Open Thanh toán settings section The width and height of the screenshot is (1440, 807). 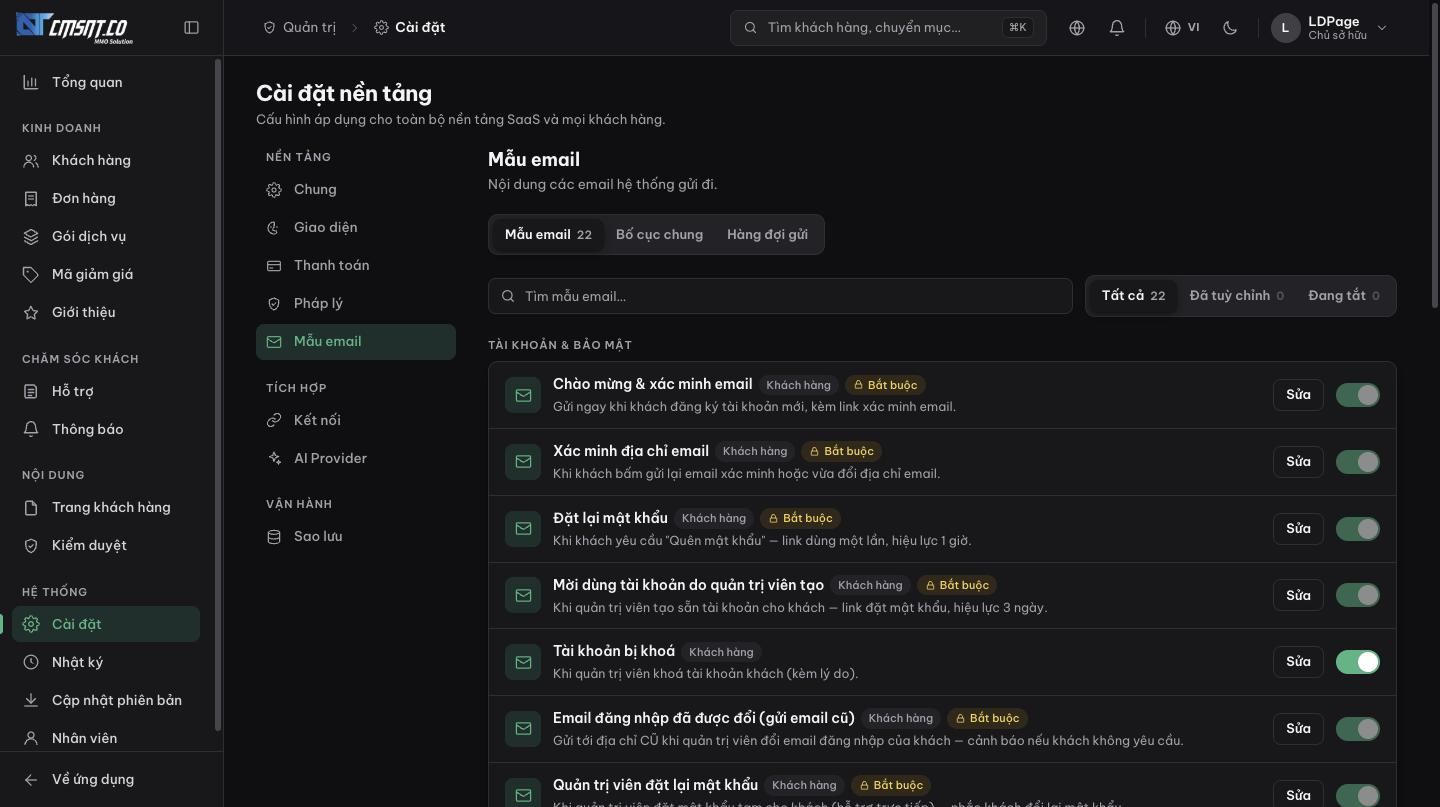click(356, 265)
